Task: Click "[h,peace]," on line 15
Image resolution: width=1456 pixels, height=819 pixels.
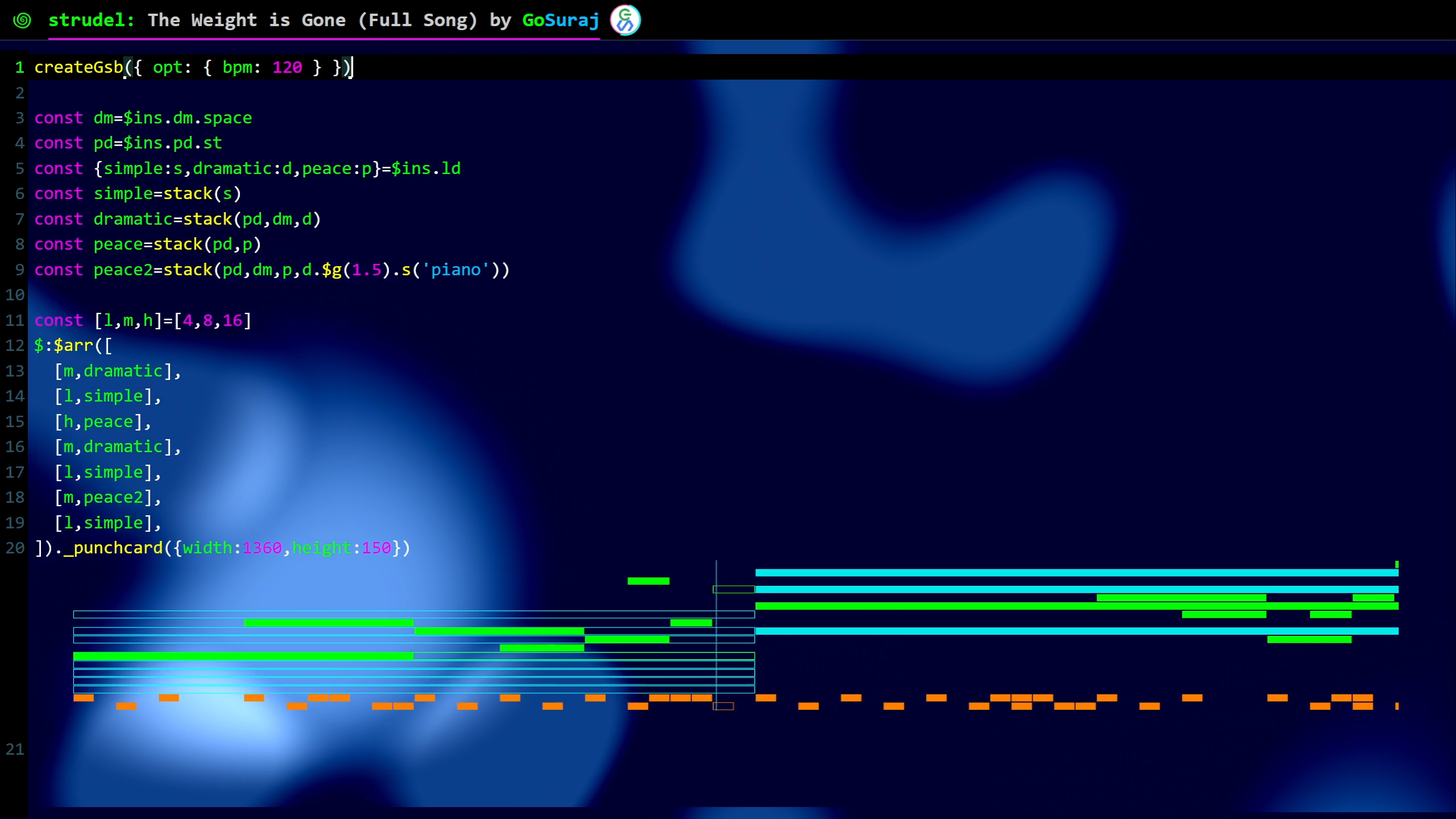Action: (104, 421)
